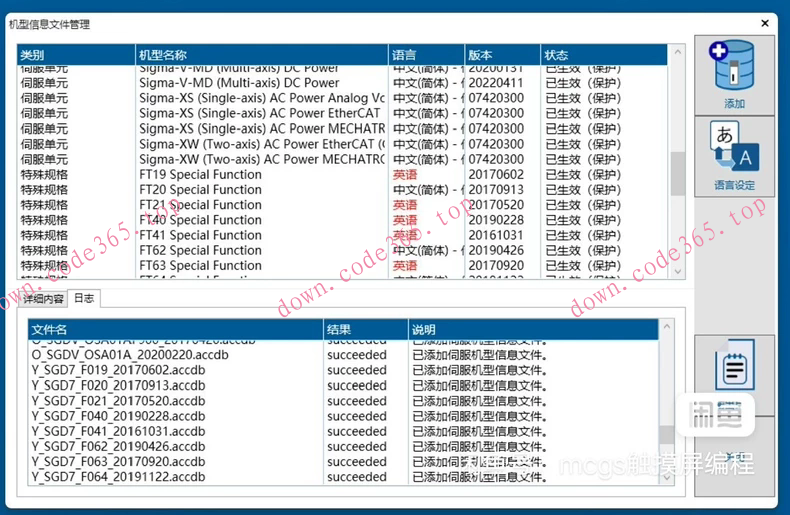This screenshot has width=790, height=515.
Task: Select Y_SGD7_F063_20170920.accdb log entry
Action: 343,462
